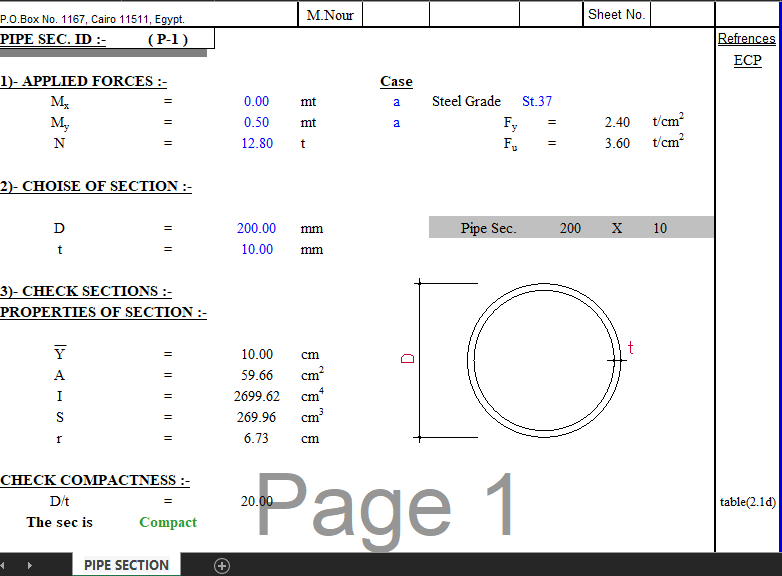Click the table(2.1d) reference cell
The height and width of the screenshot is (576, 782).
click(748, 502)
